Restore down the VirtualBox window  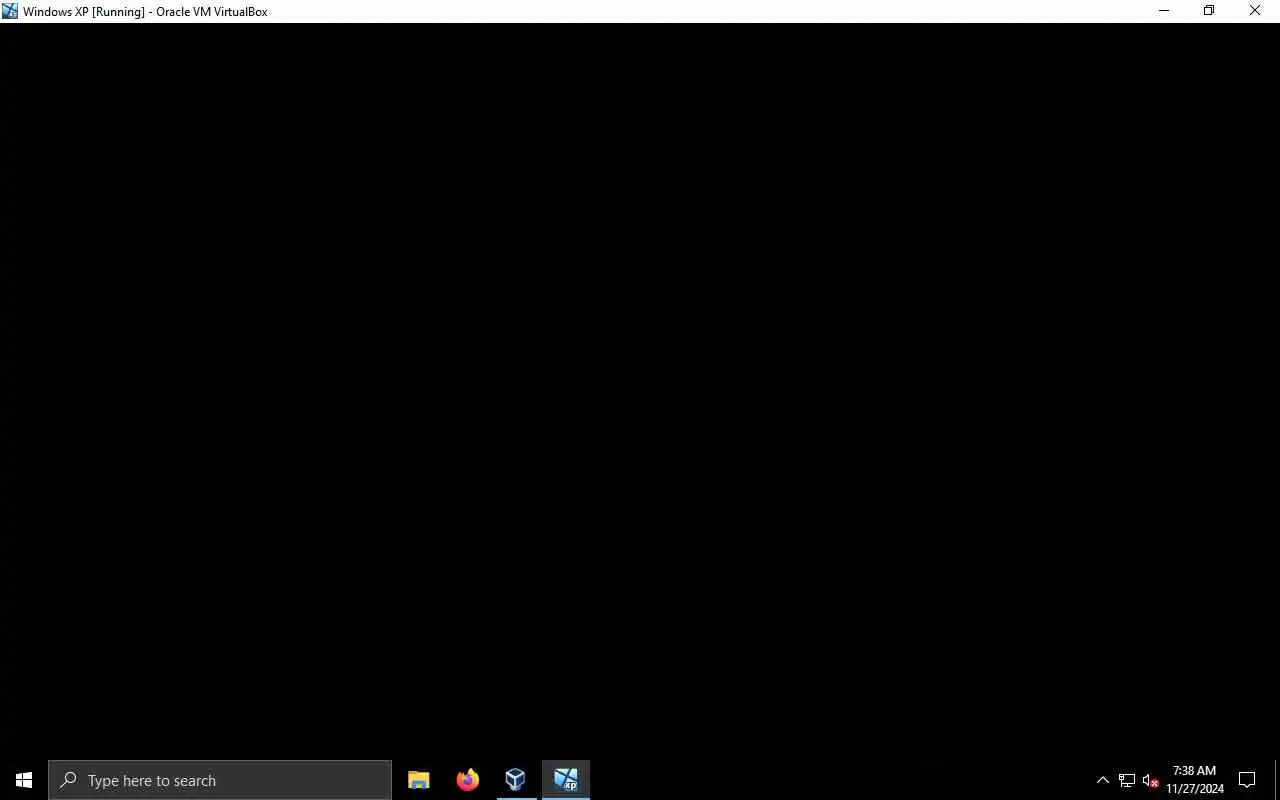pos(1209,11)
